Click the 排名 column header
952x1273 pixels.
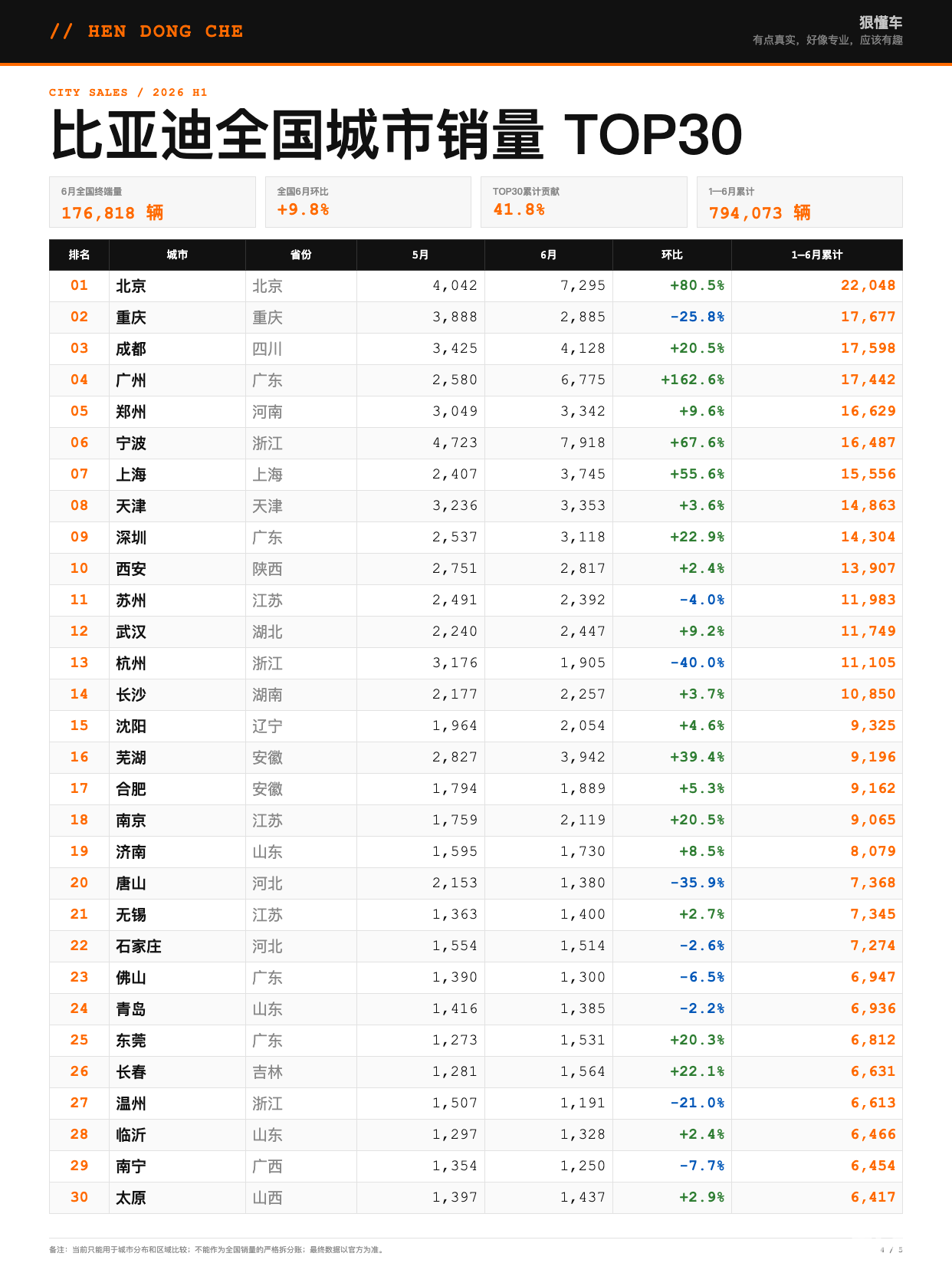pyautogui.click(x=79, y=255)
